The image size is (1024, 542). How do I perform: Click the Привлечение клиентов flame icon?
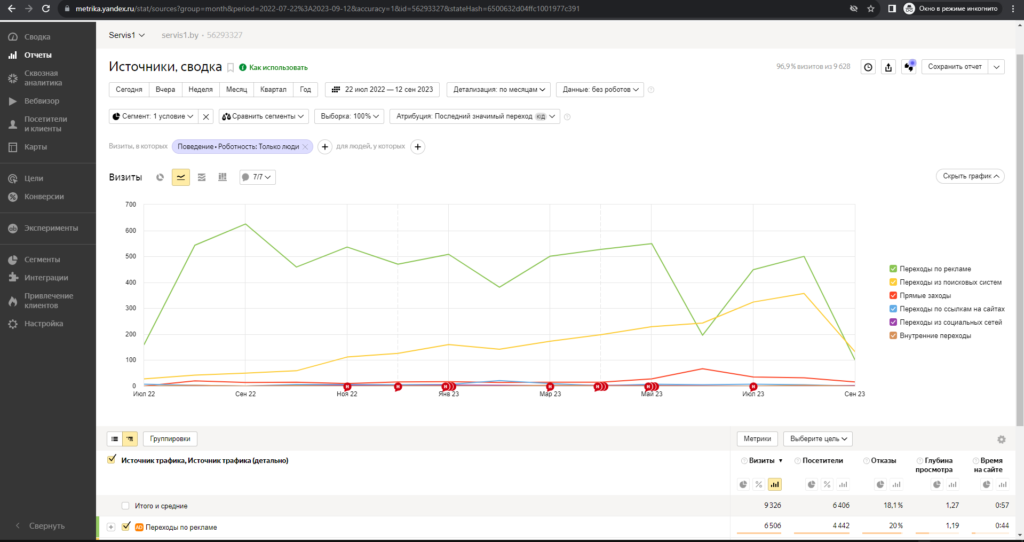pos(12,301)
